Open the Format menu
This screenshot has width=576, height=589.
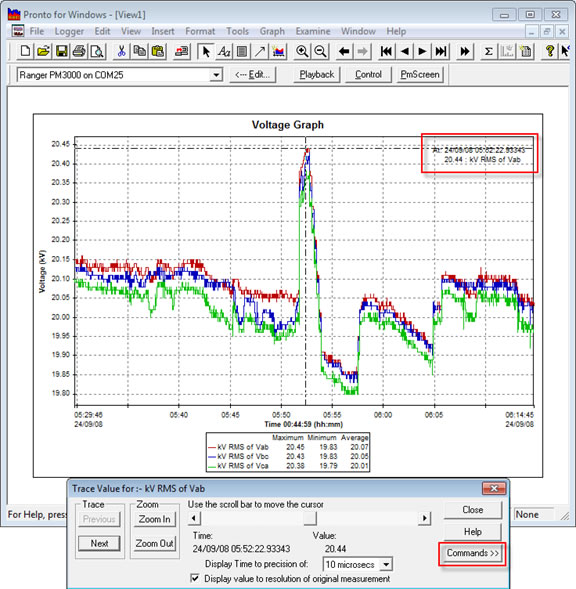click(x=200, y=31)
